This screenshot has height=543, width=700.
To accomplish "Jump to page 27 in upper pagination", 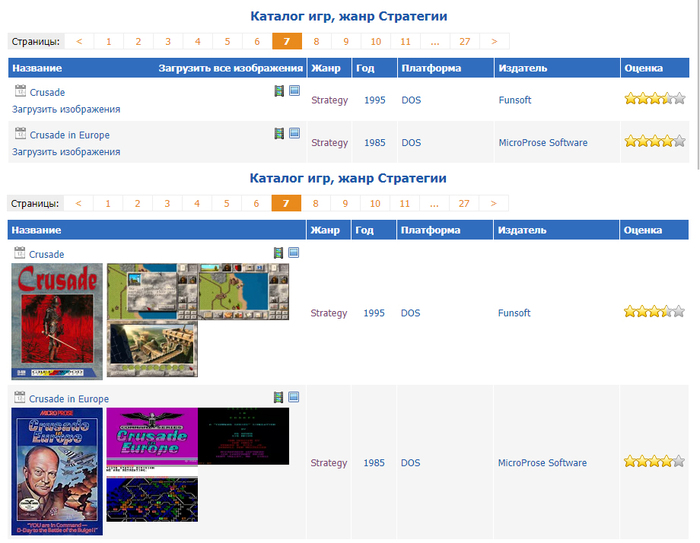I will coord(465,42).
